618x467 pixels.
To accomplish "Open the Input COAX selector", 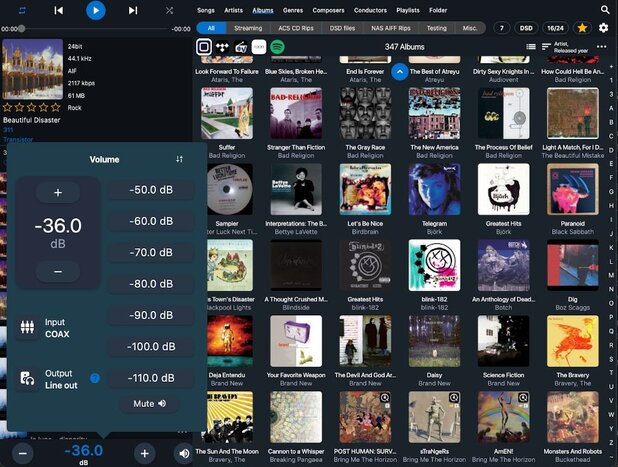I will click(x=44, y=328).
